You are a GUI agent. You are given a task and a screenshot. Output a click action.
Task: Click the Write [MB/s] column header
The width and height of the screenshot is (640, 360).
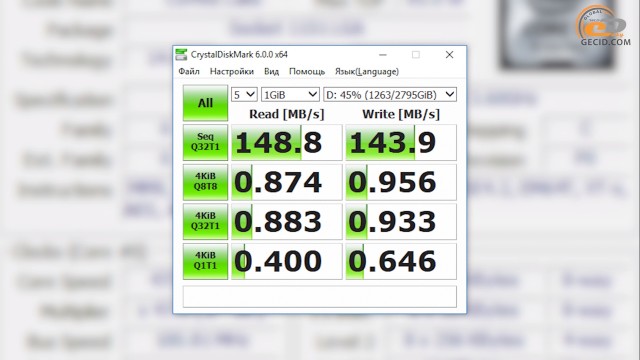[x=401, y=114]
